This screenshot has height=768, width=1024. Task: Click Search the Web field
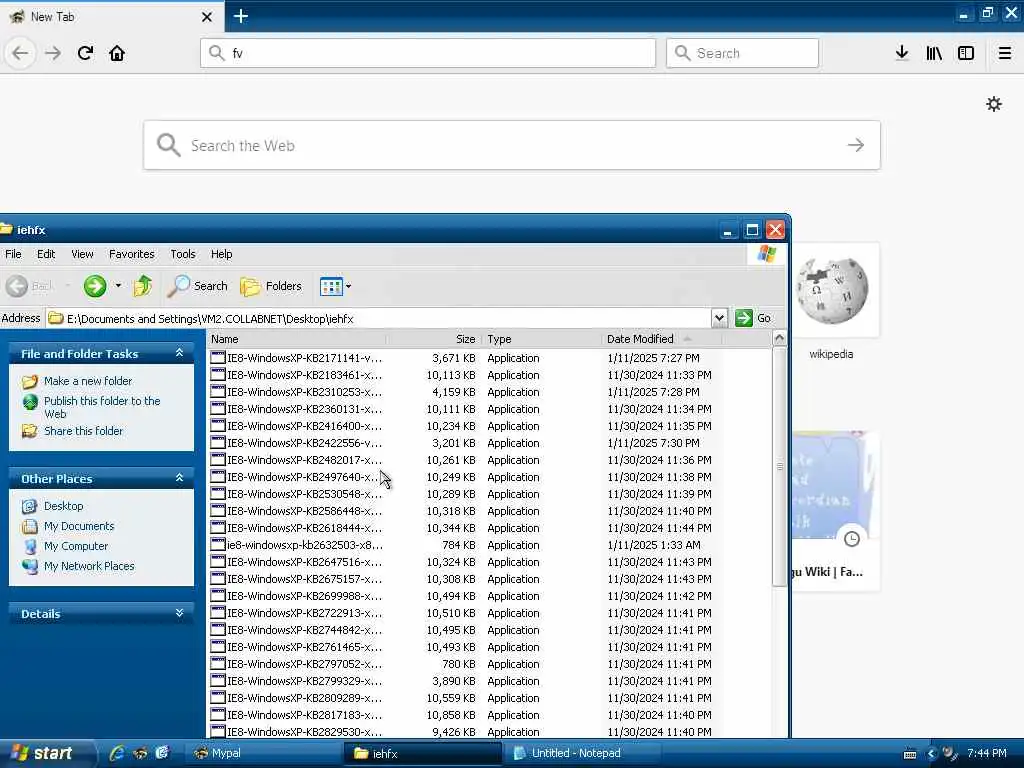pyautogui.click(x=511, y=145)
